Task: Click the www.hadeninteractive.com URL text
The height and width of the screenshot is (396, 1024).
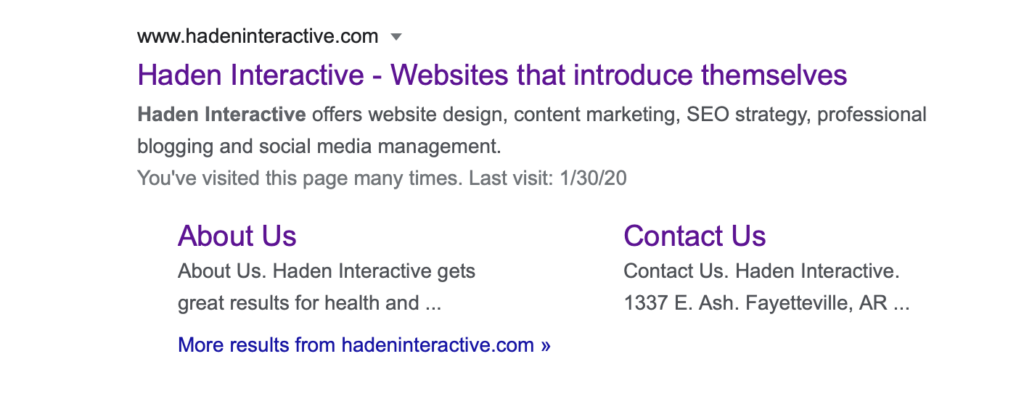Action: click(x=258, y=37)
